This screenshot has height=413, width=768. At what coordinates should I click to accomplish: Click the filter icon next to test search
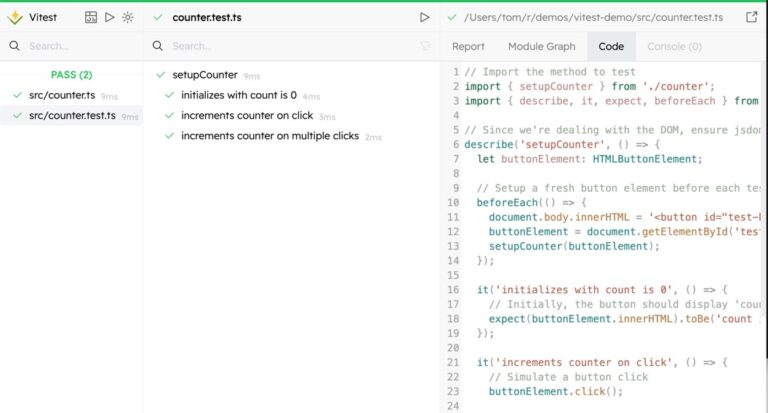pos(425,46)
